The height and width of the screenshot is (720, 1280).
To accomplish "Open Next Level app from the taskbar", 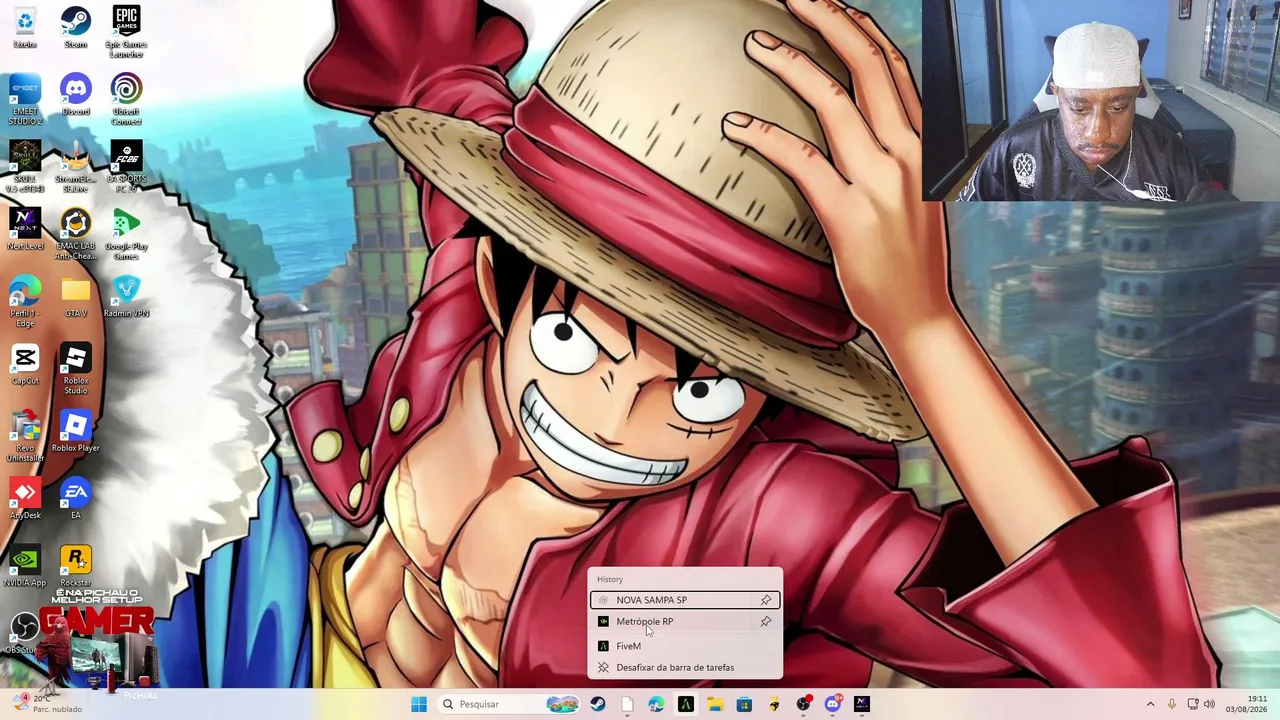I will pyautogui.click(x=862, y=704).
